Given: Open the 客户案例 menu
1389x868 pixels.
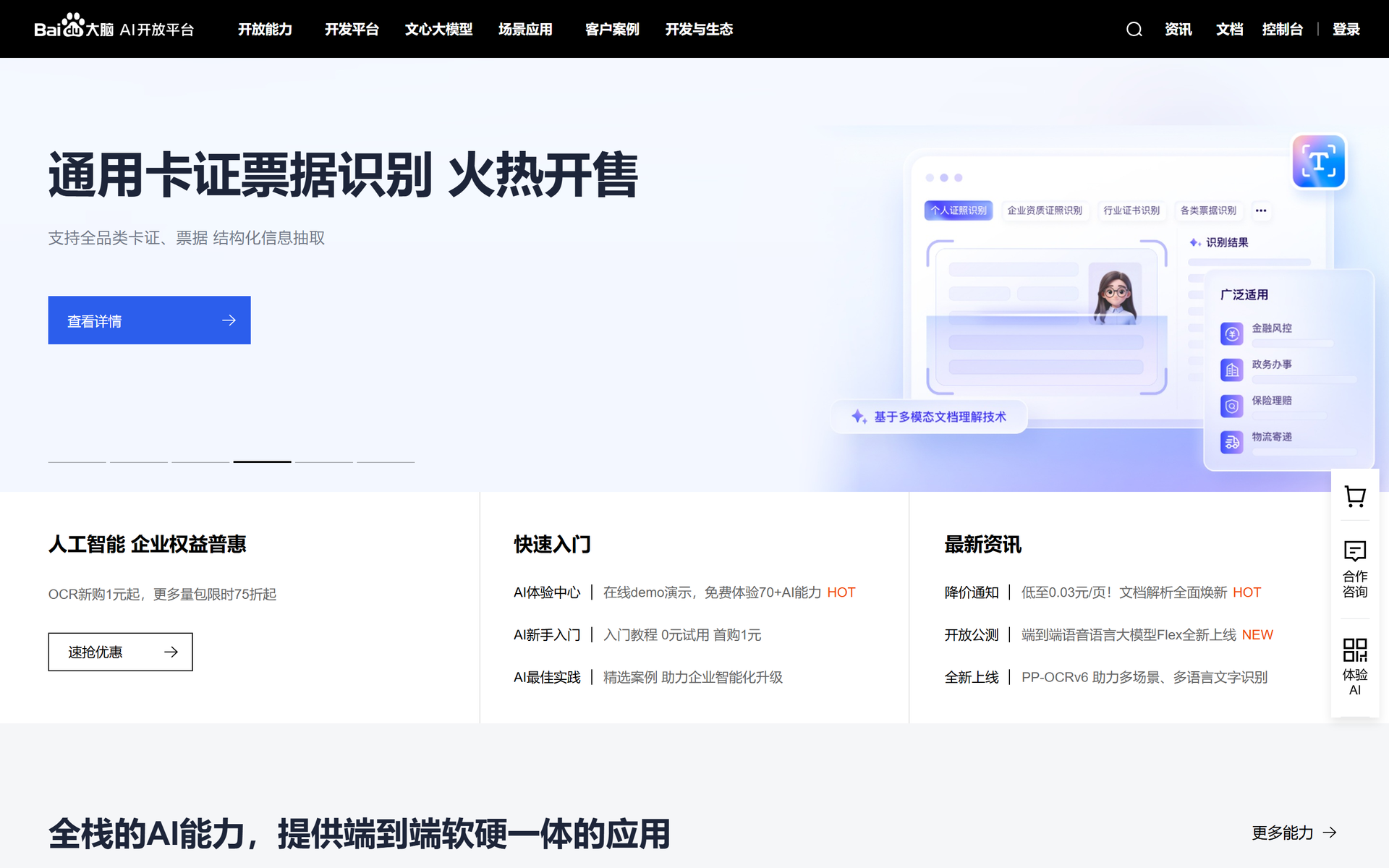Looking at the screenshot, I should coord(612,29).
